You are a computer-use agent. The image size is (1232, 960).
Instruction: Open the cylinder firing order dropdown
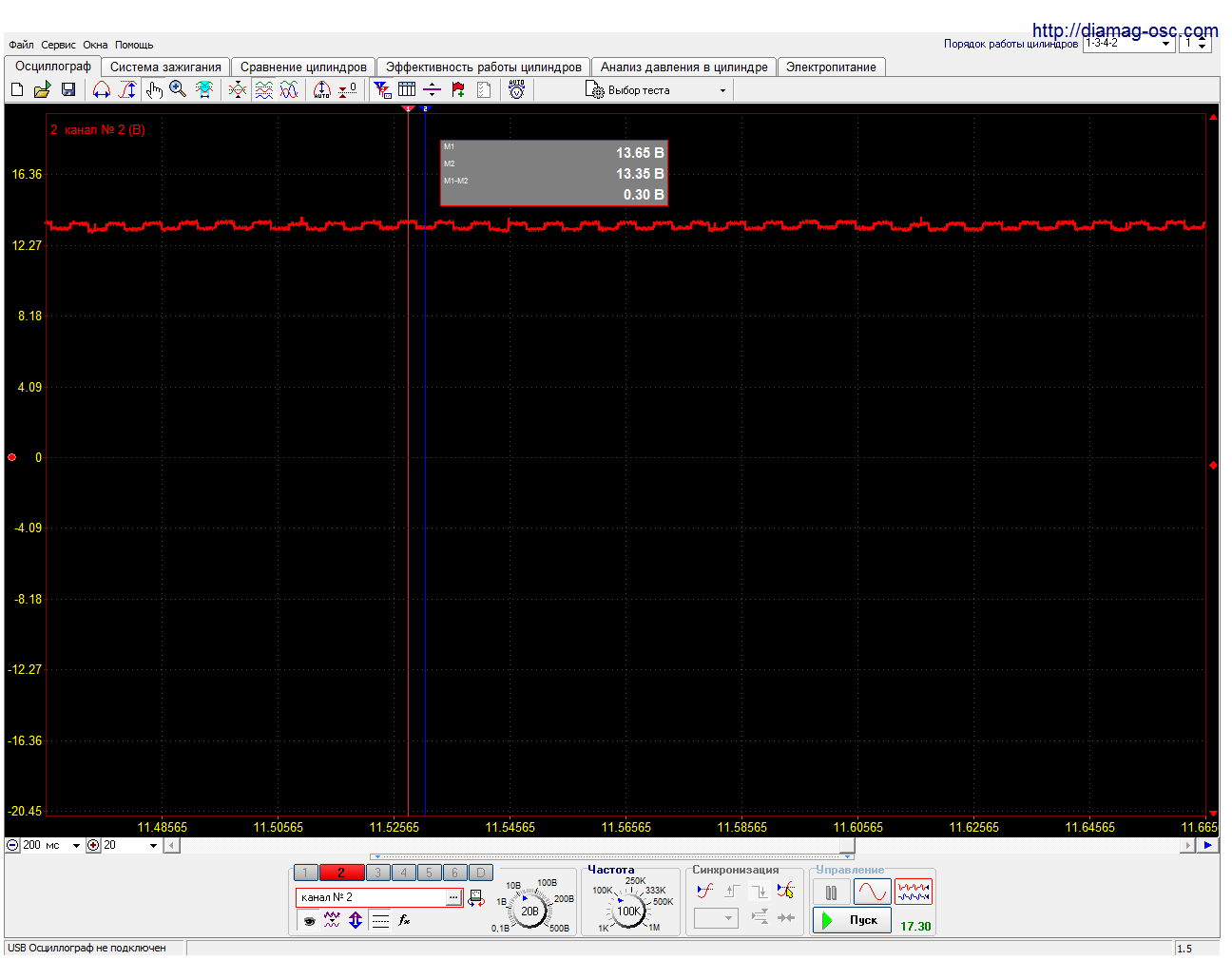click(1127, 44)
